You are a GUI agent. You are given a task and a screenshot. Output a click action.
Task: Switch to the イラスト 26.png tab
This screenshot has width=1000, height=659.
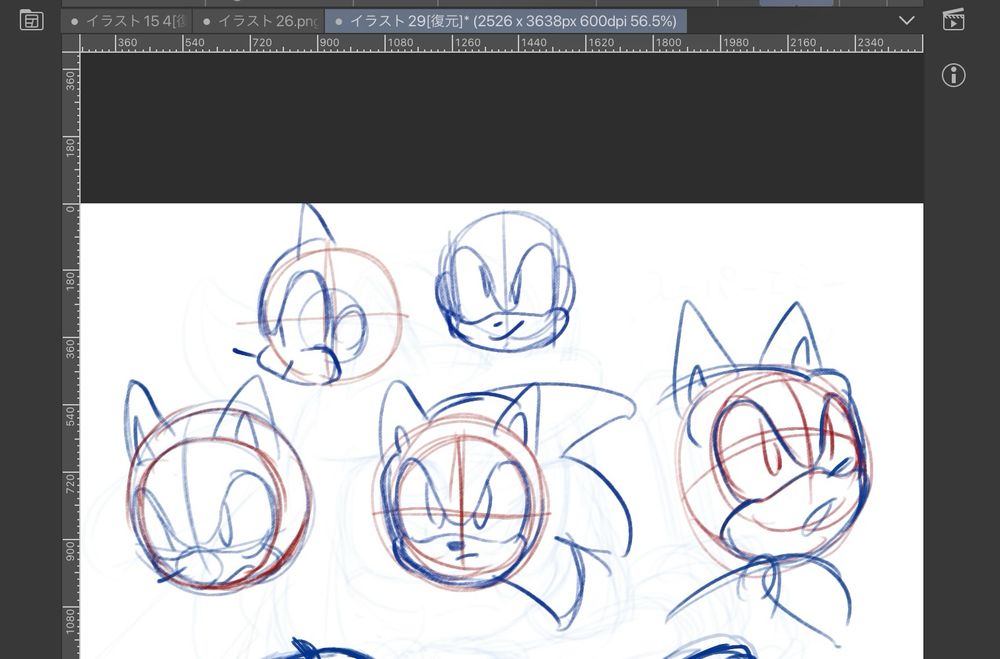click(x=259, y=21)
